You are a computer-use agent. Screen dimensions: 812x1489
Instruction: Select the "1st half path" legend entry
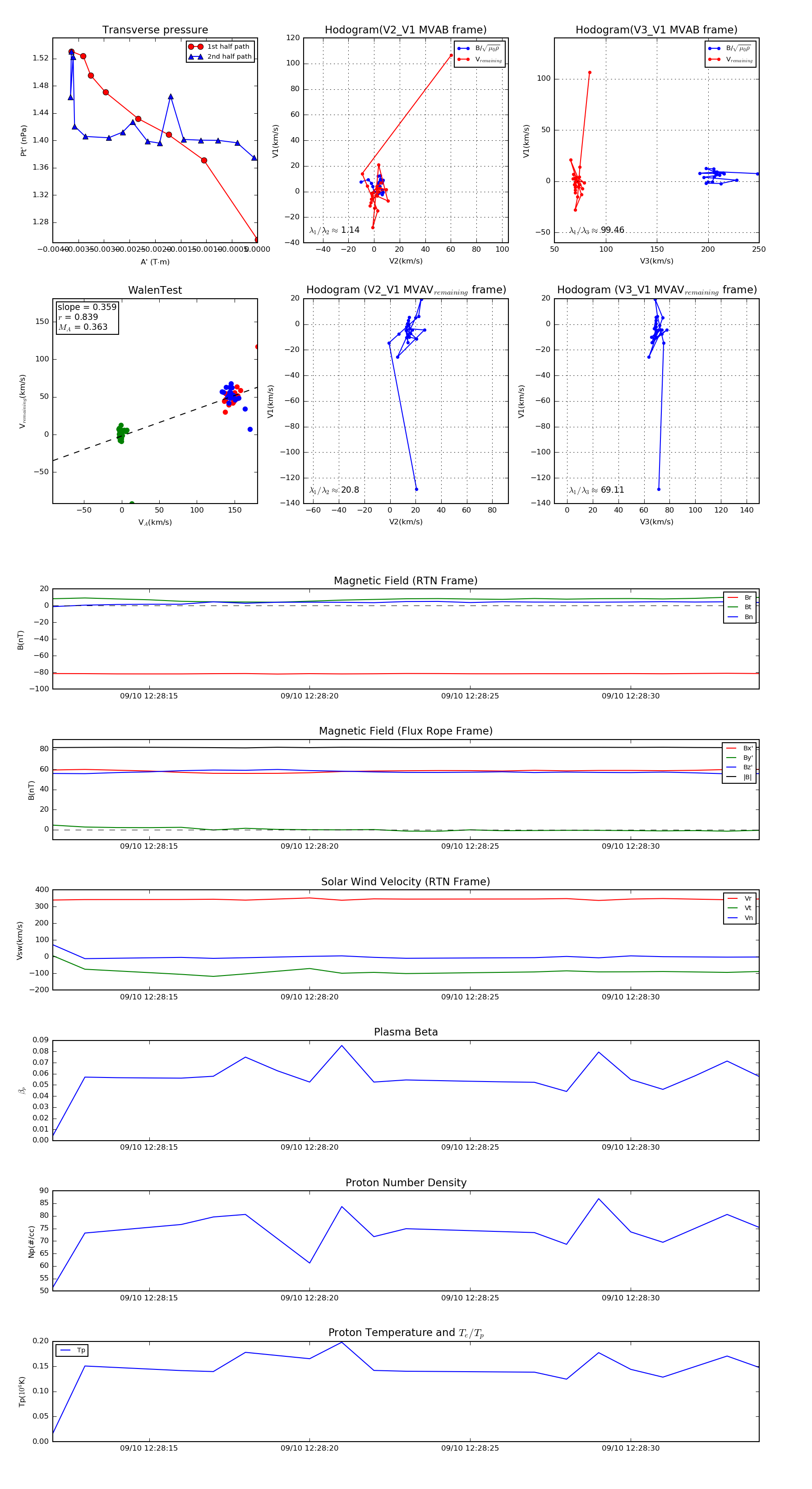[x=220, y=47]
